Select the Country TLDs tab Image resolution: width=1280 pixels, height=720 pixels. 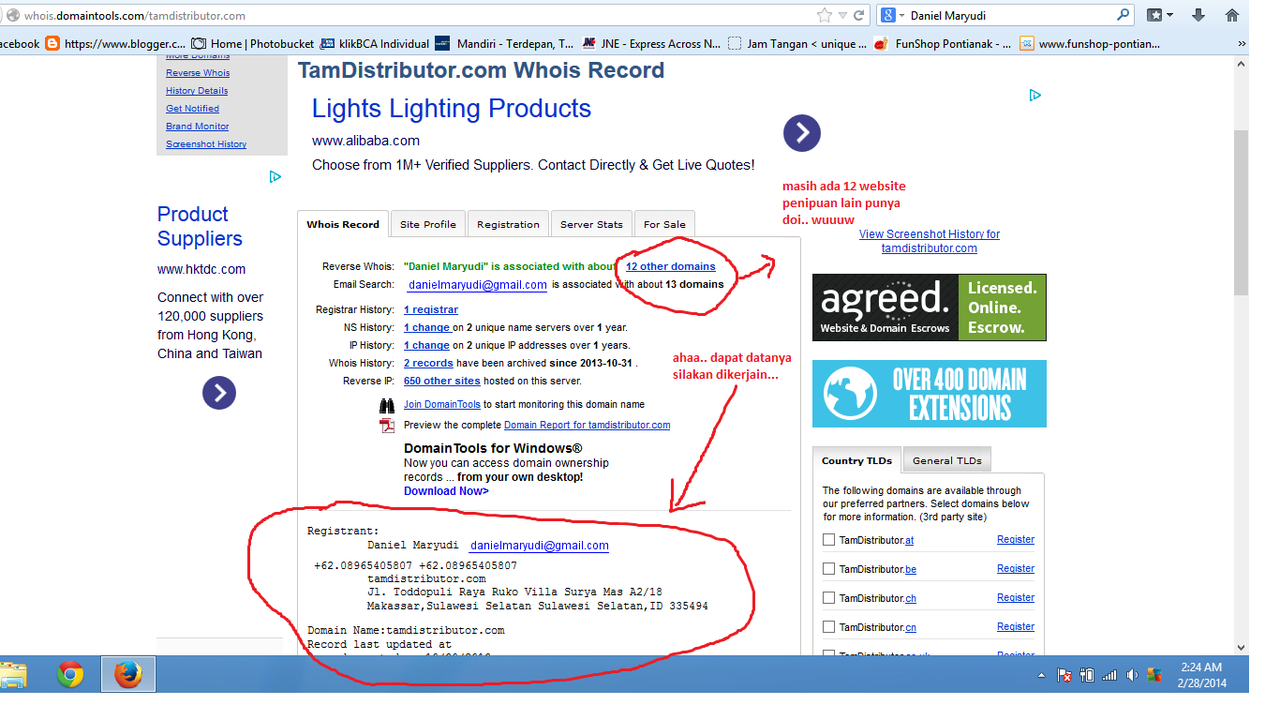click(x=857, y=460)
